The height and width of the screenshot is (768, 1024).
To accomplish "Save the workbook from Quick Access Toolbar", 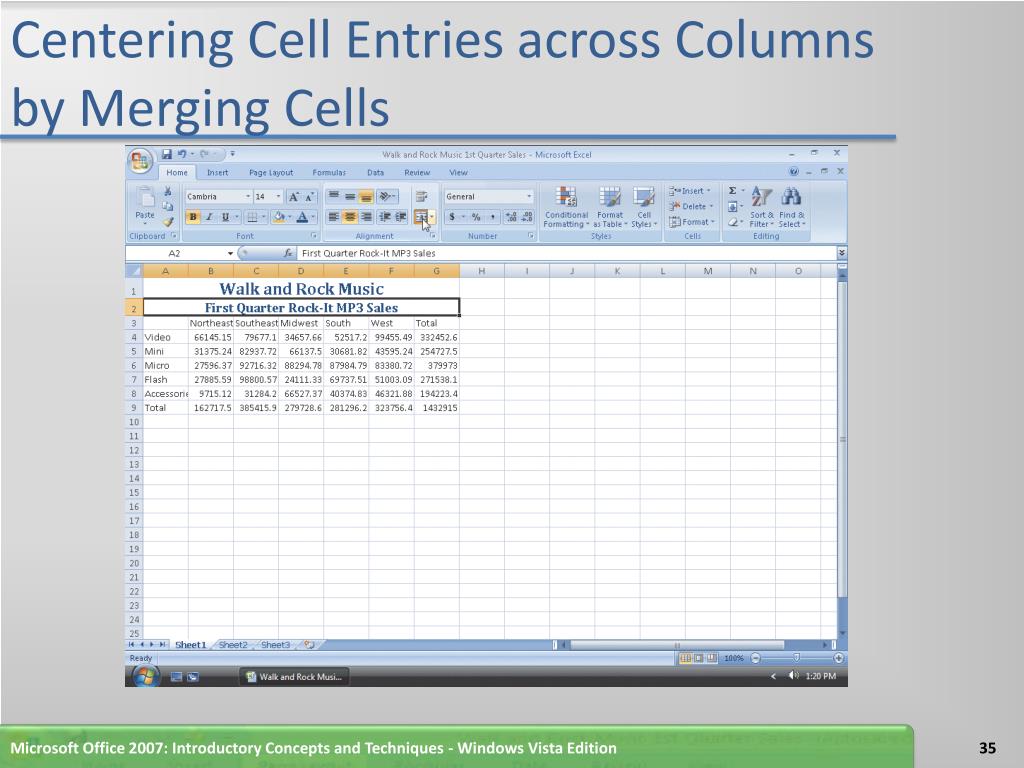I will pos(167,154).
